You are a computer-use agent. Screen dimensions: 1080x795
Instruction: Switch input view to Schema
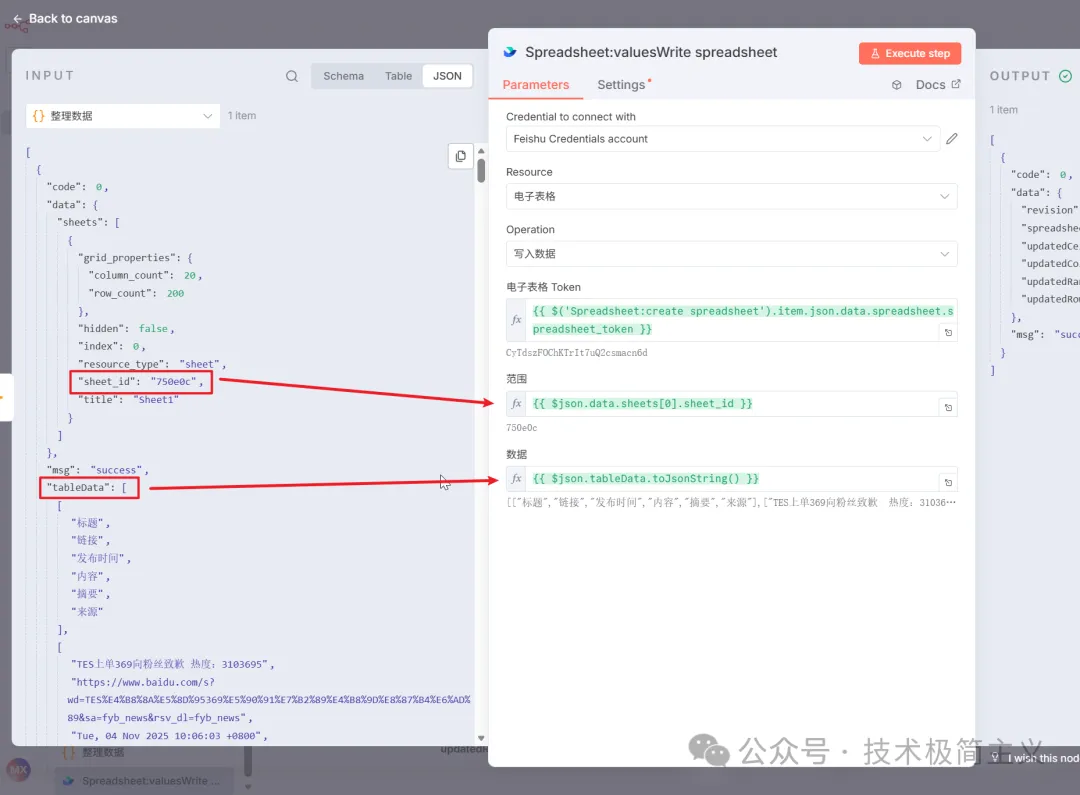(x=343, y=76)
